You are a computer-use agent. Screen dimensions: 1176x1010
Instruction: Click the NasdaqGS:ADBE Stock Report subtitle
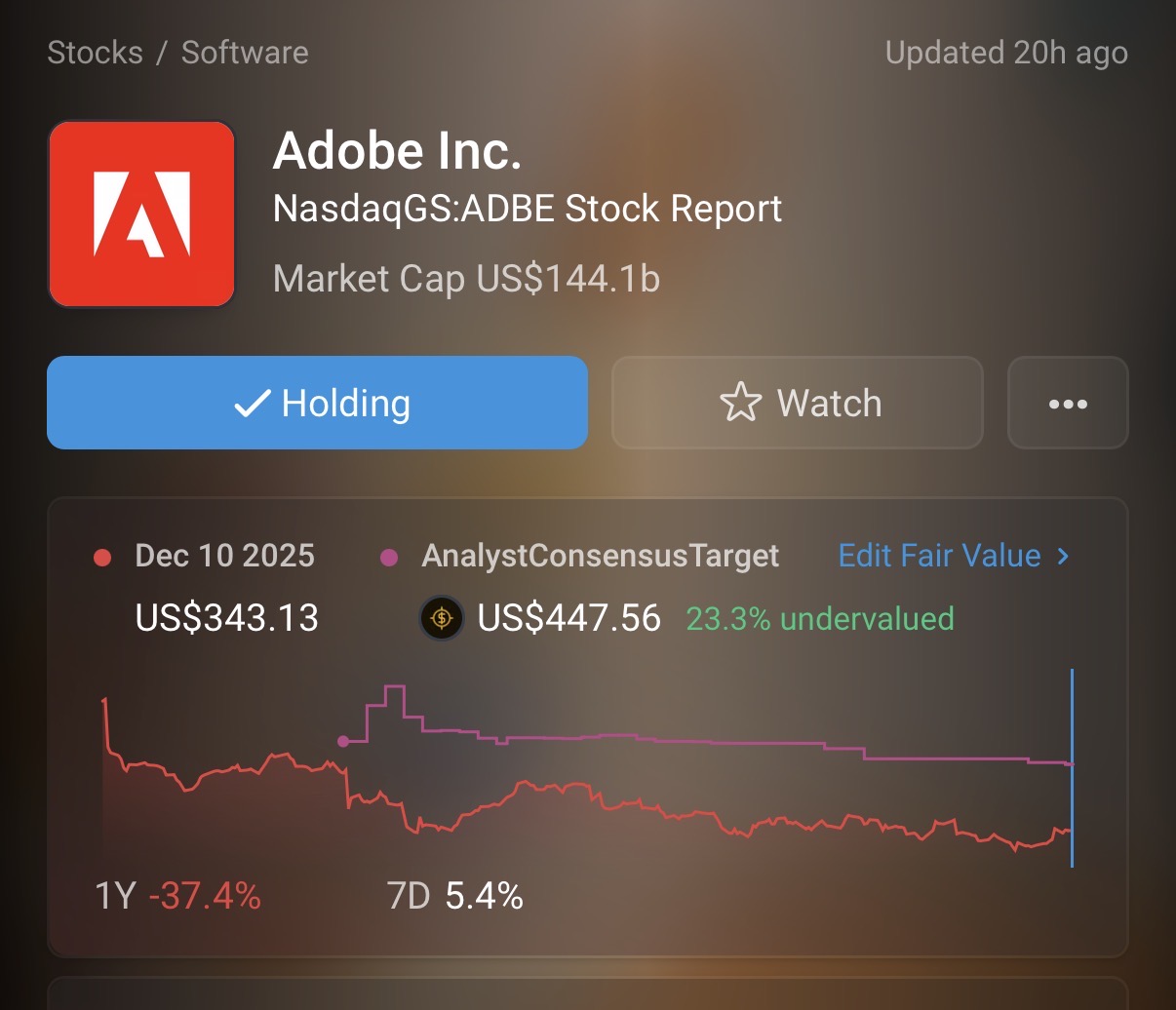[527, 209]
